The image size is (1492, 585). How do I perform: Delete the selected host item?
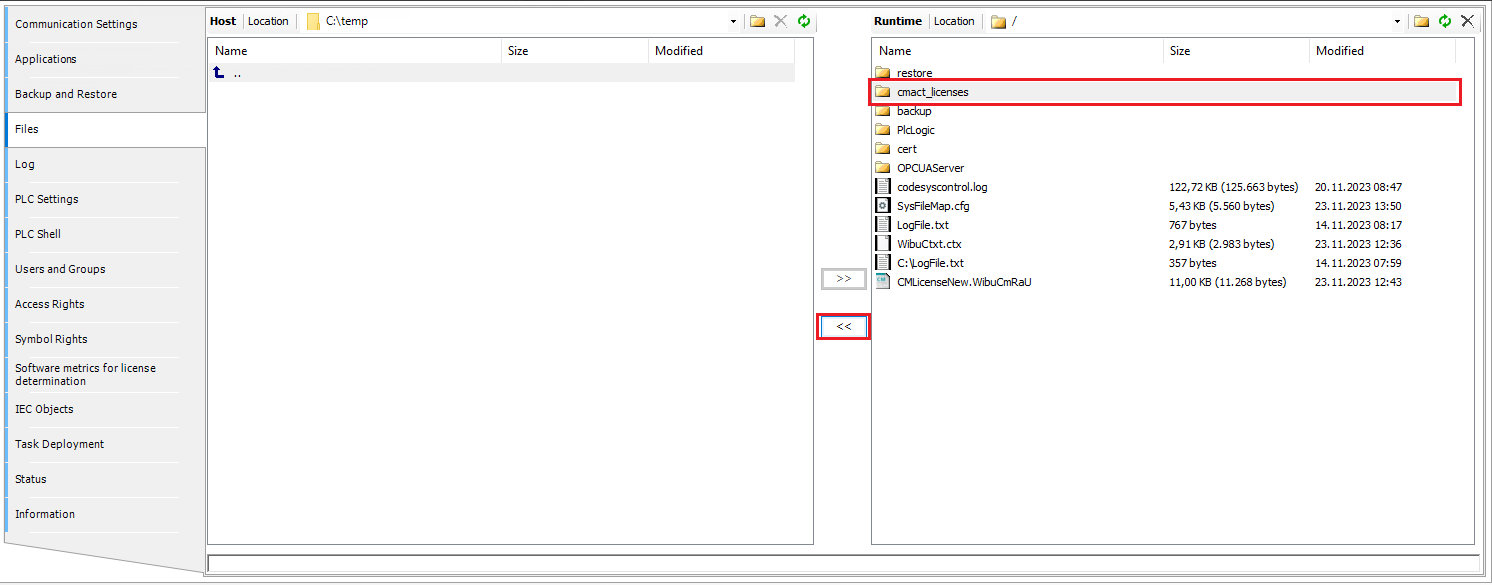(x=781, y=20)
